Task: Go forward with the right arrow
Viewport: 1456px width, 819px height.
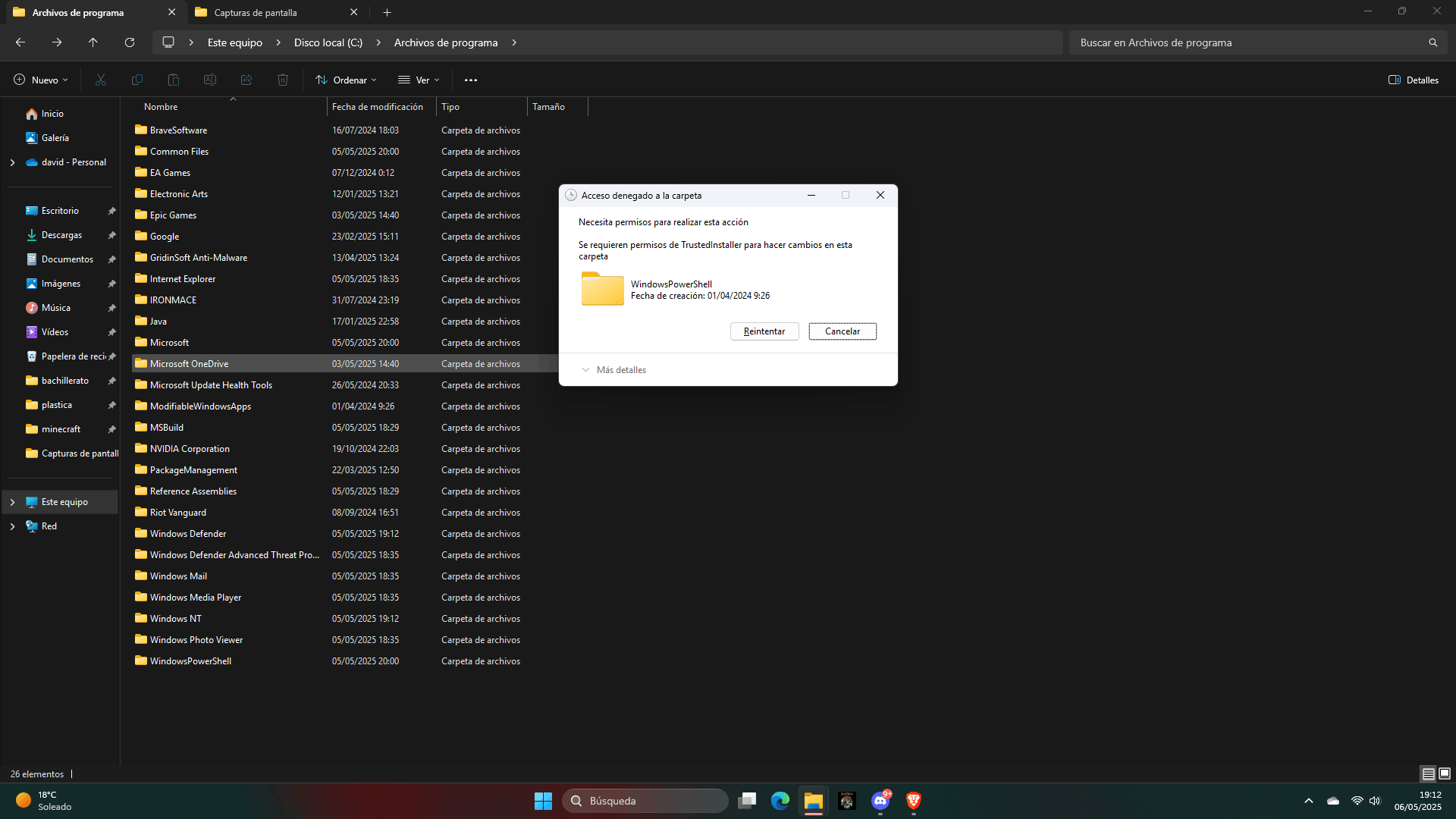Action: 57,42
